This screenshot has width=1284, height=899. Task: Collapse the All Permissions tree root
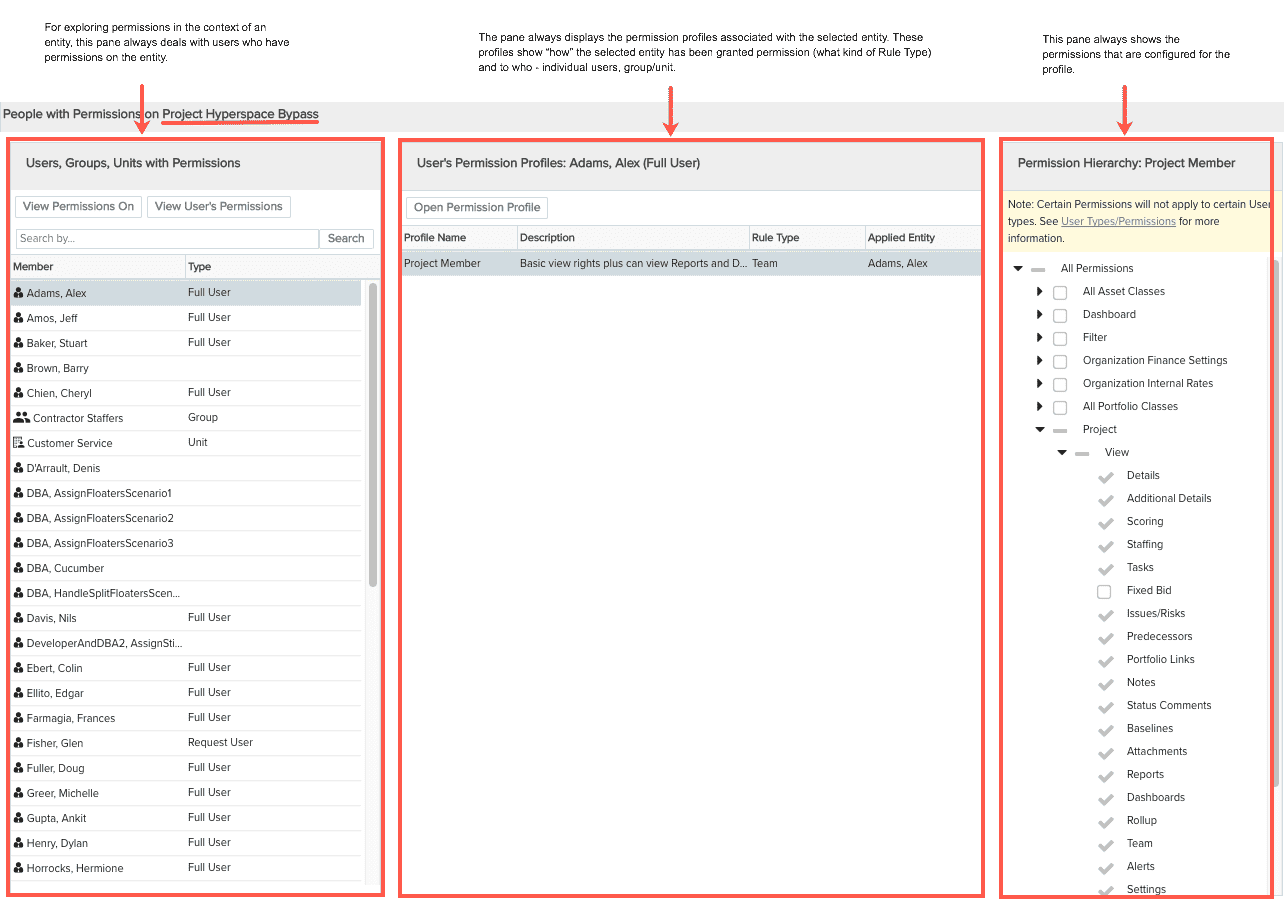pos(1017,268)
